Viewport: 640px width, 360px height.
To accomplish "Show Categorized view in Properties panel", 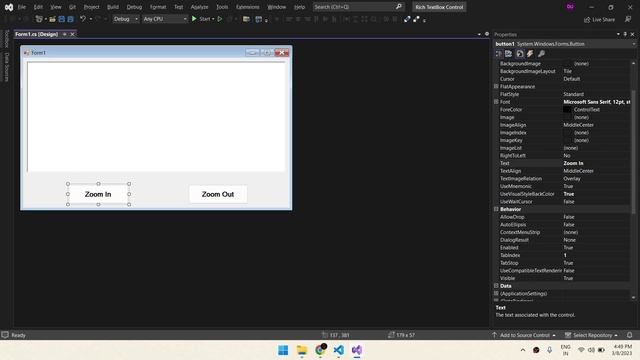I will (x=499, y=53).
